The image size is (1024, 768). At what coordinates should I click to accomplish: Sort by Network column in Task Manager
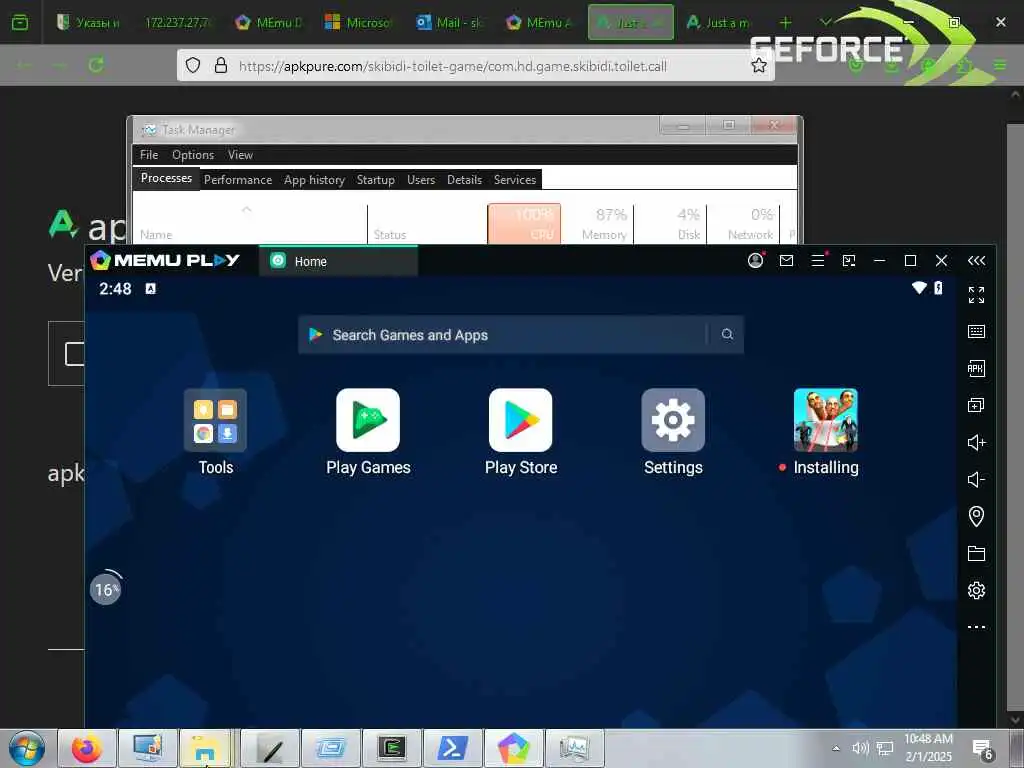click(x=743, y=224)
